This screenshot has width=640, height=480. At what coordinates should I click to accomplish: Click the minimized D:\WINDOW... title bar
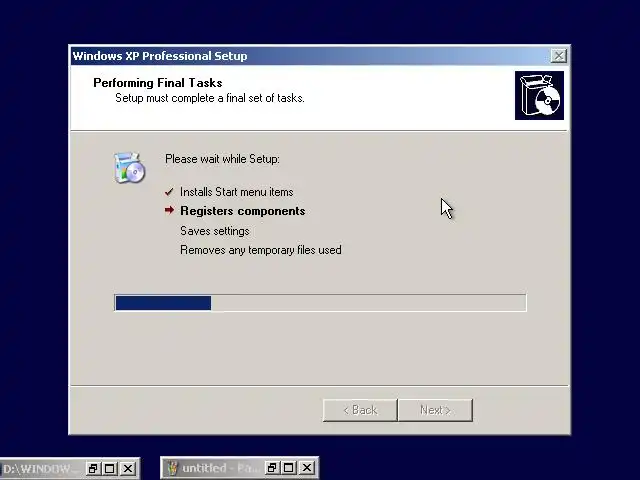pos(41,468)
